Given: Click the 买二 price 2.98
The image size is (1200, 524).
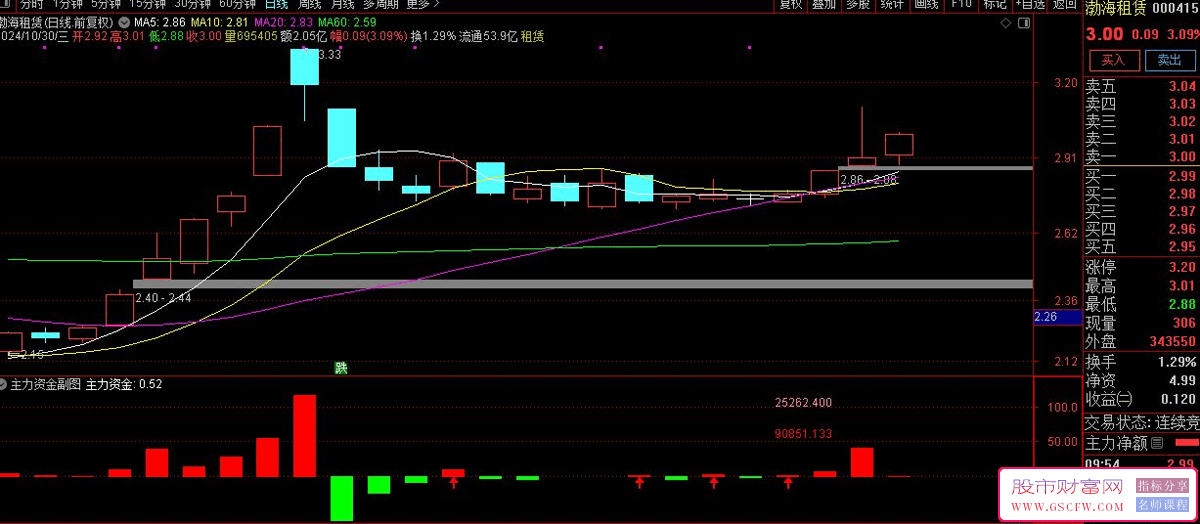Looking at the screenshot, I should click(x=1181, y=194).
